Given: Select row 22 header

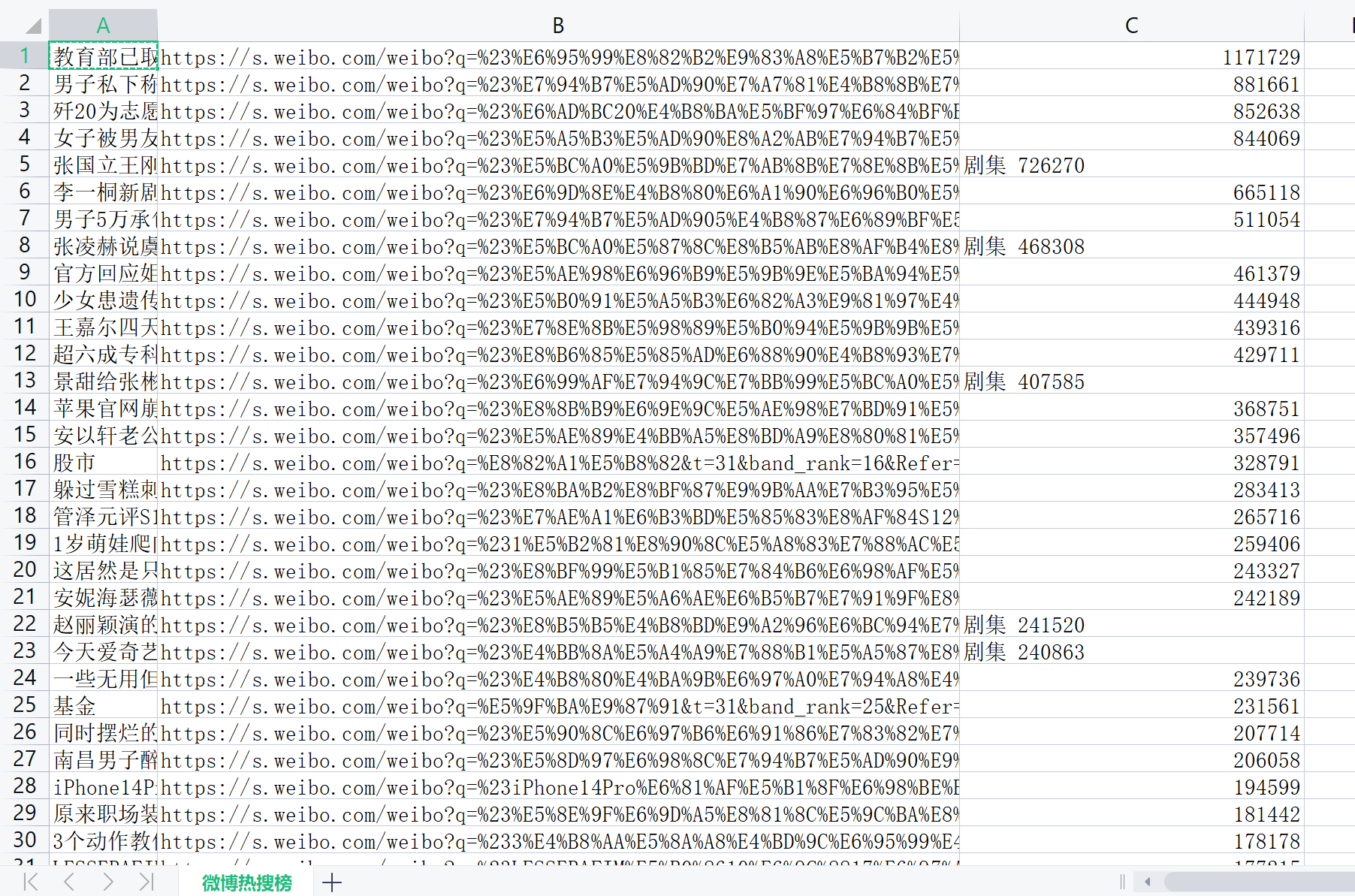Looking at the screenshot, I should [x=25, y=623].
